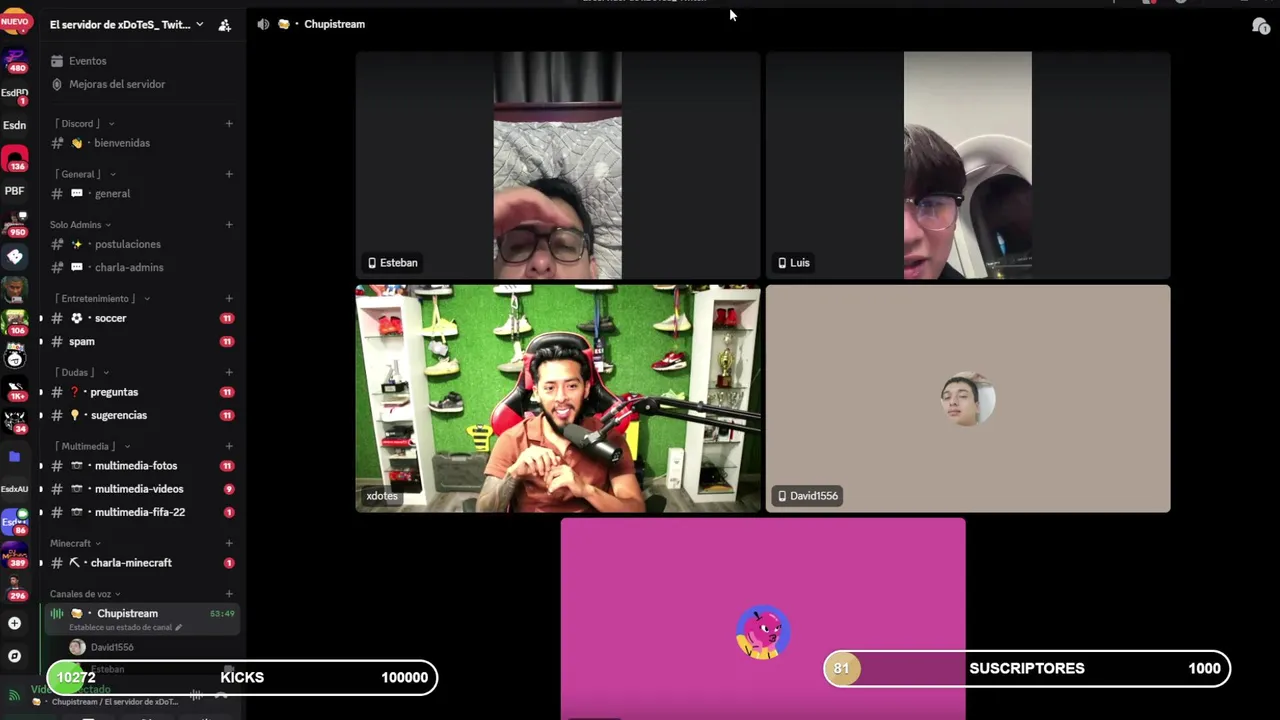This screenshot has width=1280, height=720.
Task: Open the preguntas channel
Action: tap(142, 392)
